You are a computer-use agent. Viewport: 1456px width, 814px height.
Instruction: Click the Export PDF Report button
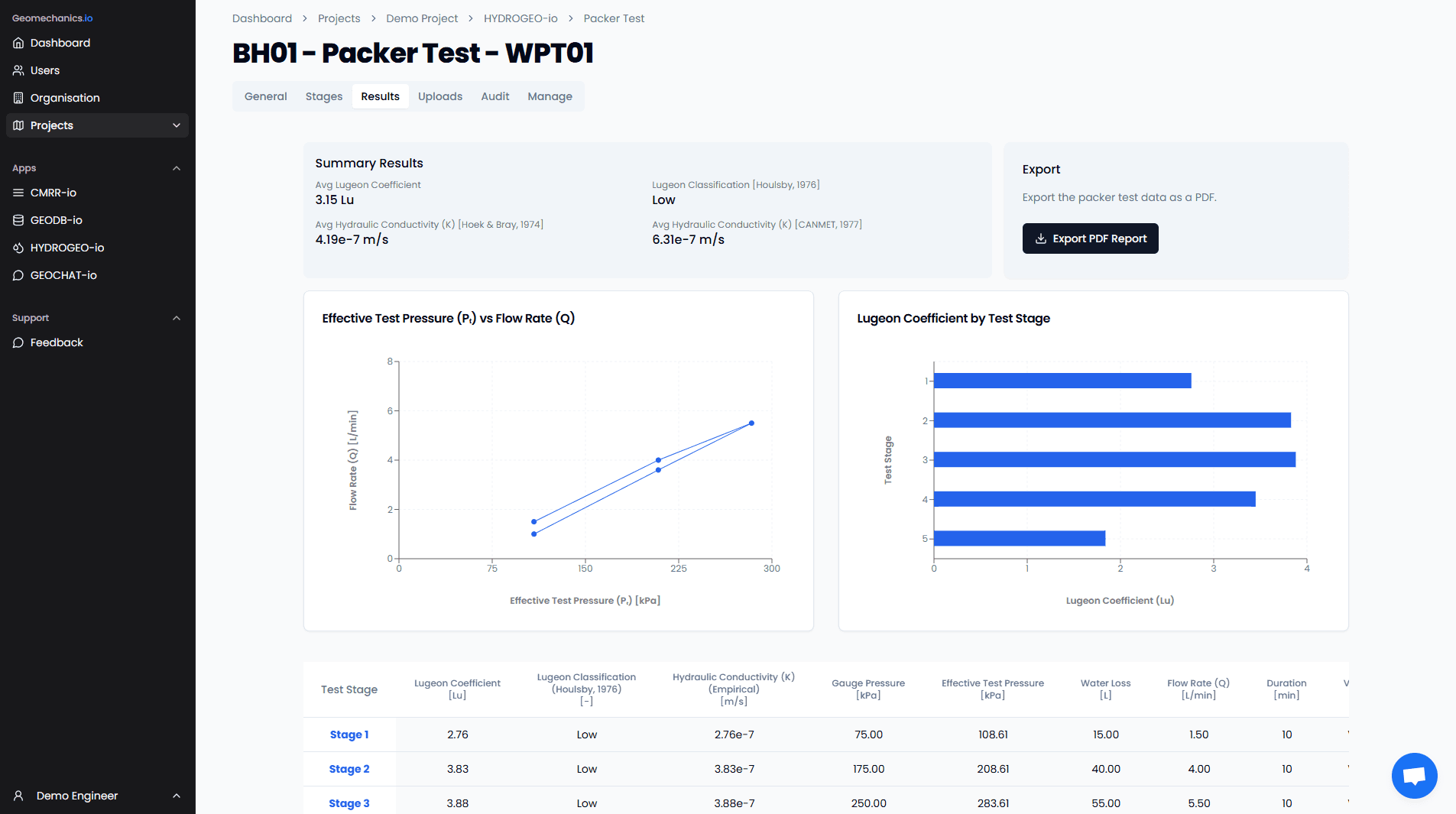[x=1090, y=238]
